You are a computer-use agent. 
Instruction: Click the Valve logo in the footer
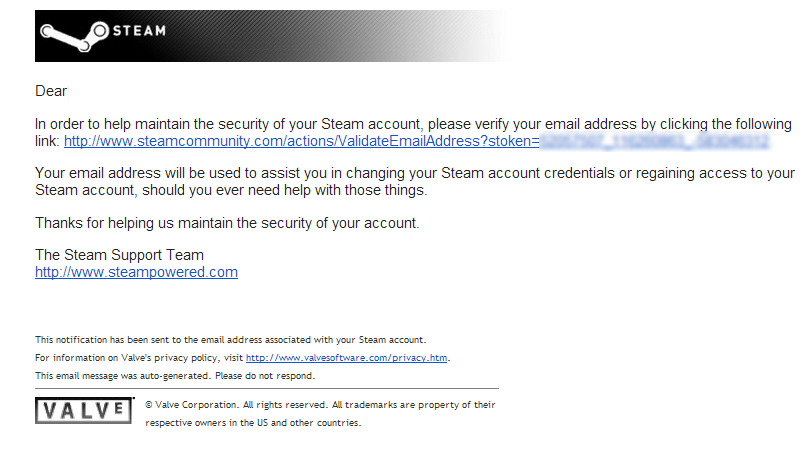84,411
